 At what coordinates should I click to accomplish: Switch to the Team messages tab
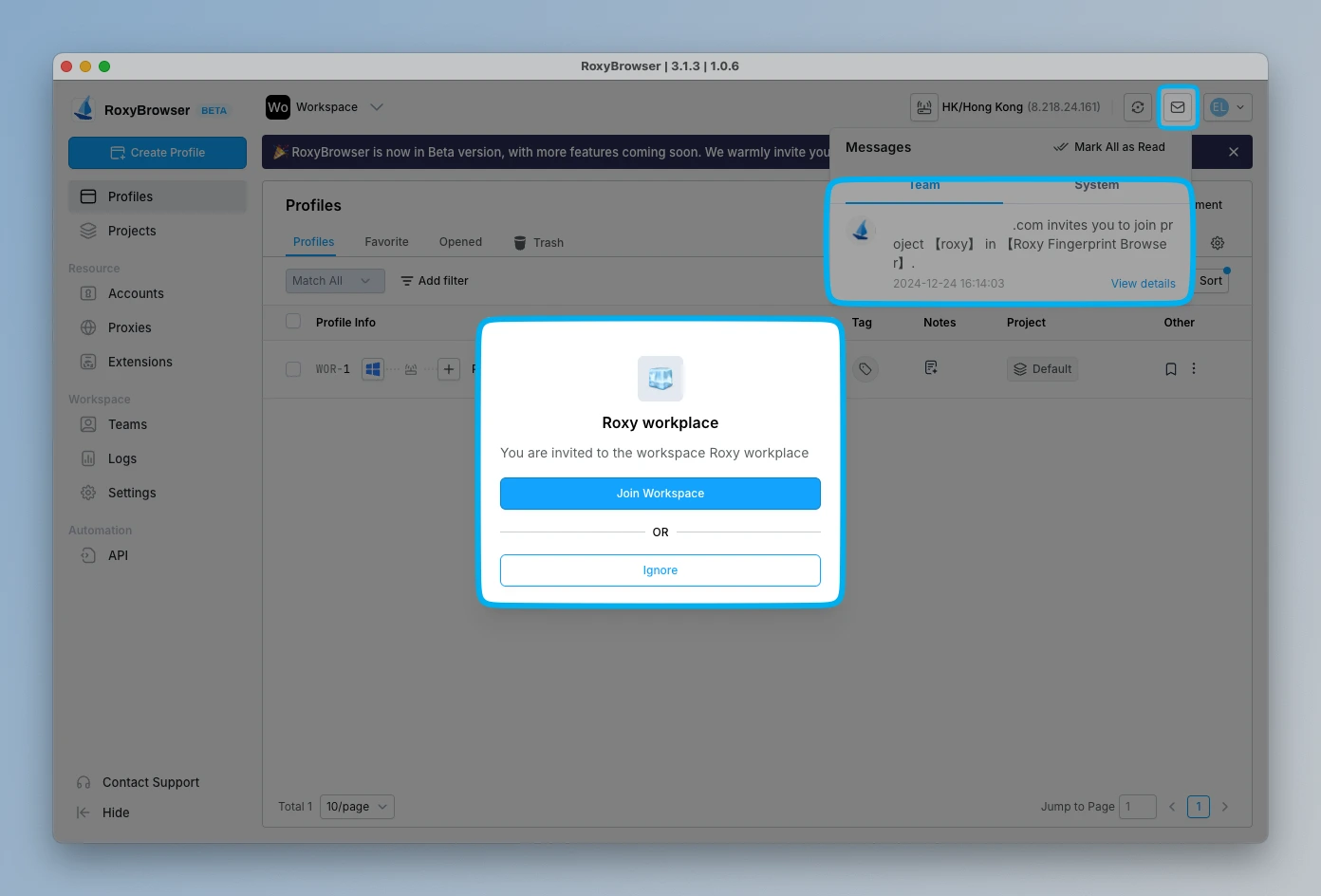pos(923,187)
